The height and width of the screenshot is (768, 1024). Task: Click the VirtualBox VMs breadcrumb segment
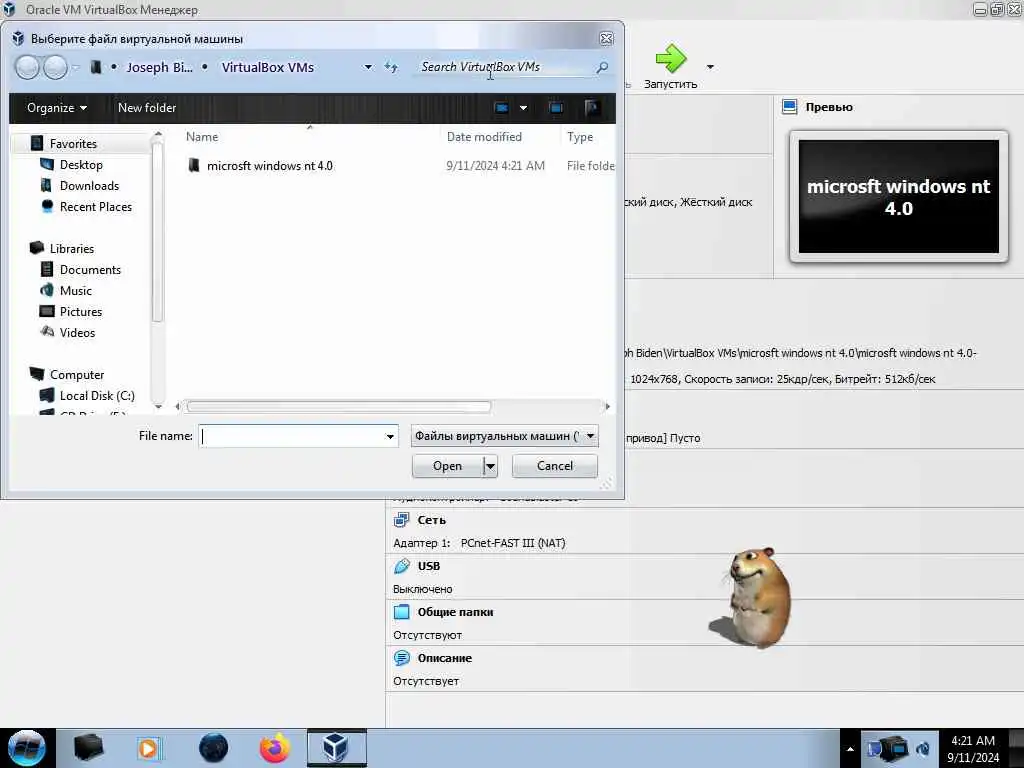pyautogui.click(x=268, y=67)
